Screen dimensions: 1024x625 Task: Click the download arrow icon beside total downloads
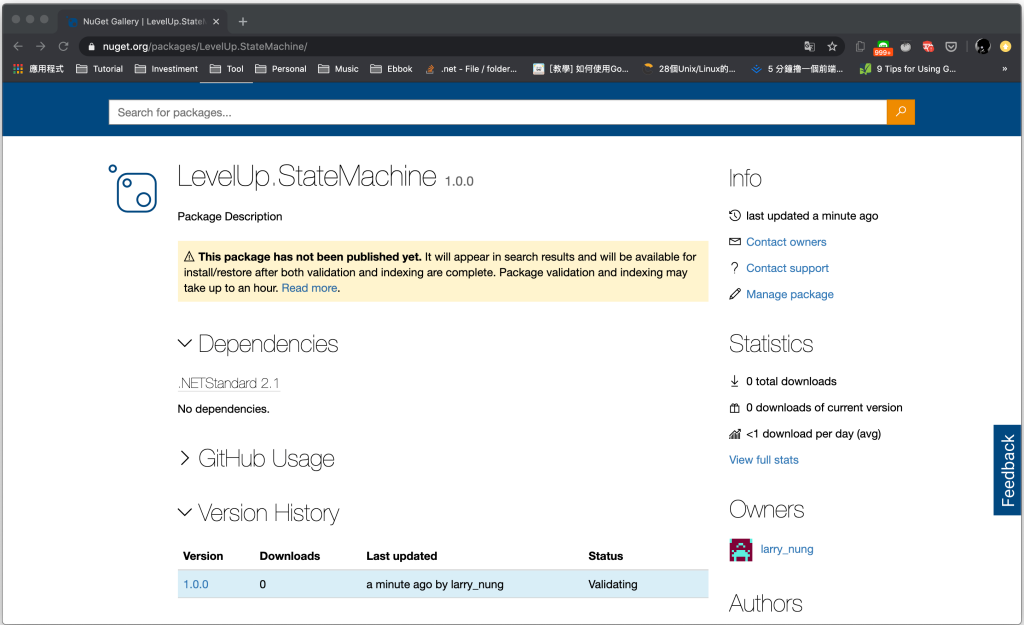[735, 381]
